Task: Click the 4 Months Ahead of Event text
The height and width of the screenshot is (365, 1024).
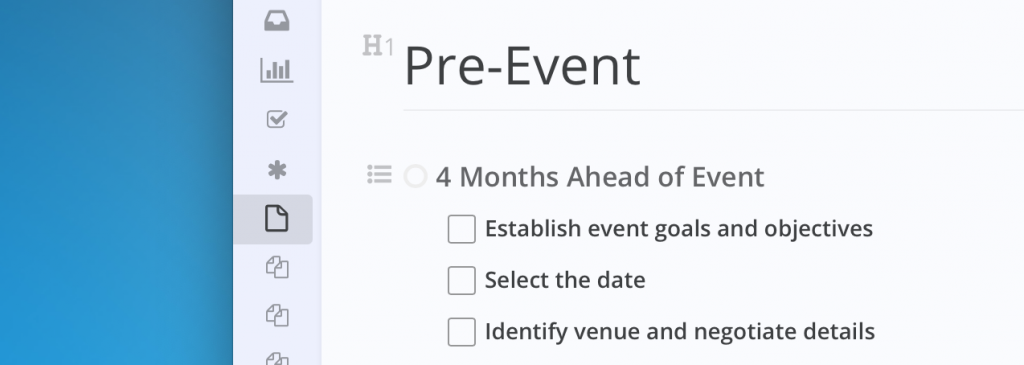Action: point(600,177)
